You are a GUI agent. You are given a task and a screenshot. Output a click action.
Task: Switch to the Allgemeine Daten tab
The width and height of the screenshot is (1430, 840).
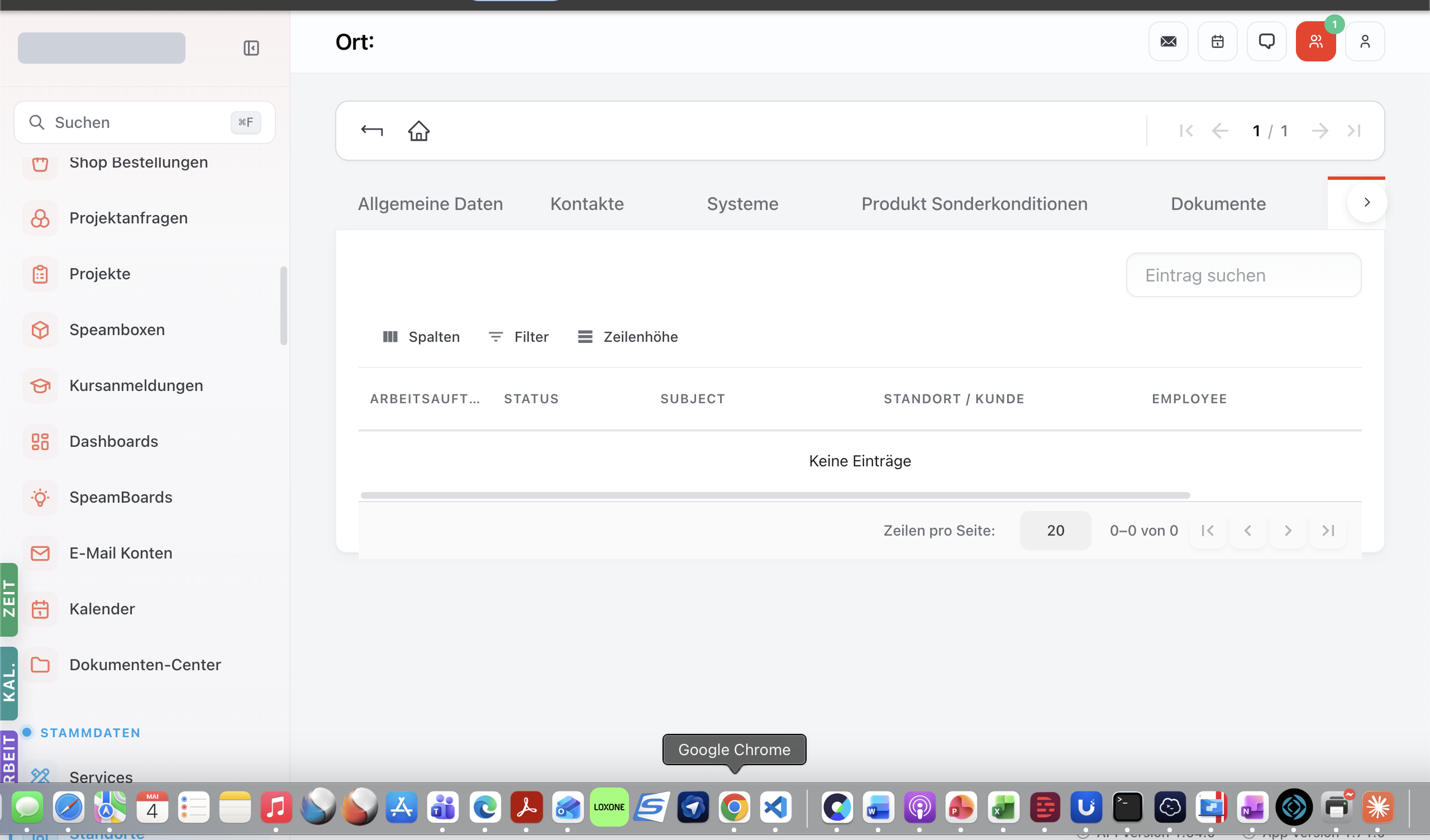click(x=430, y=204)
